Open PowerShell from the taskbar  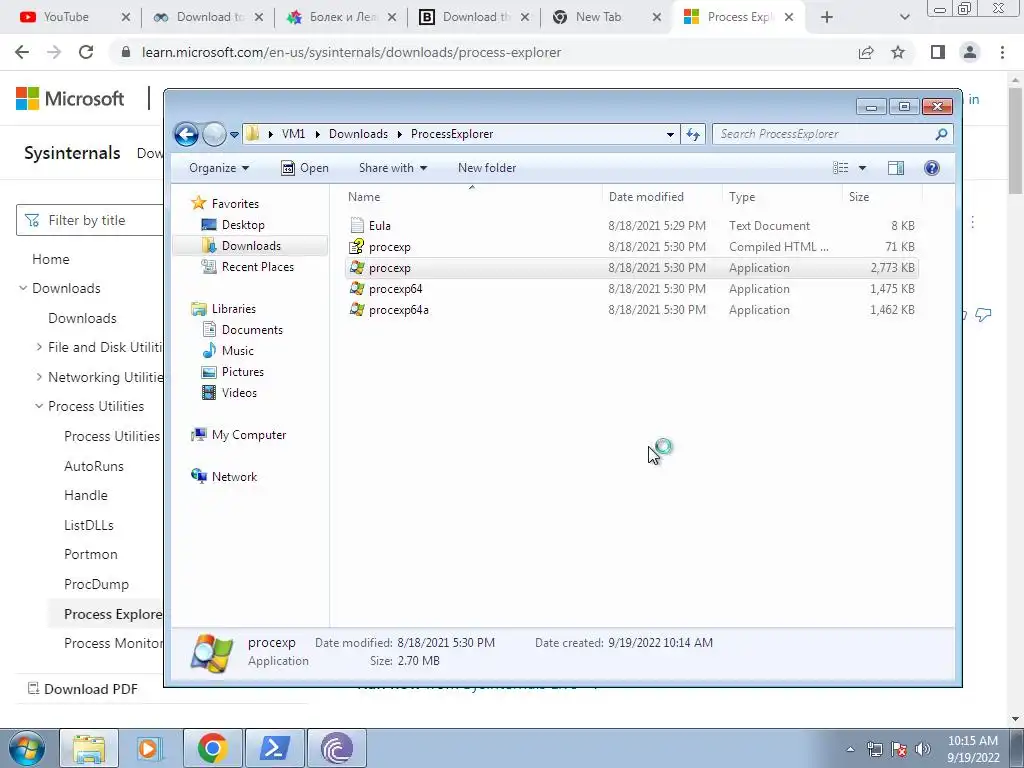[x=274, y=748]
